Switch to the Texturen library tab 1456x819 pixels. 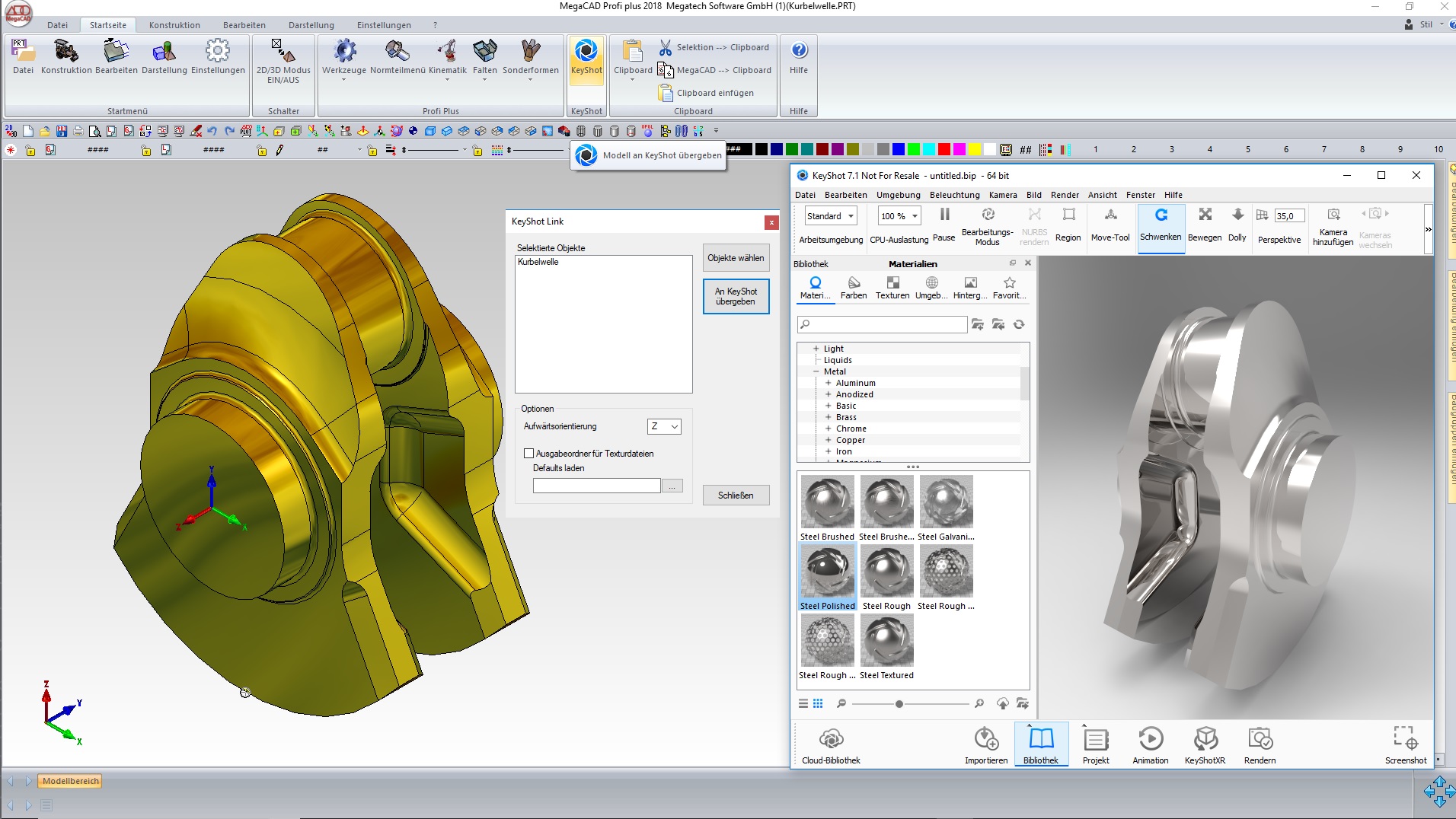coord(892,287)
